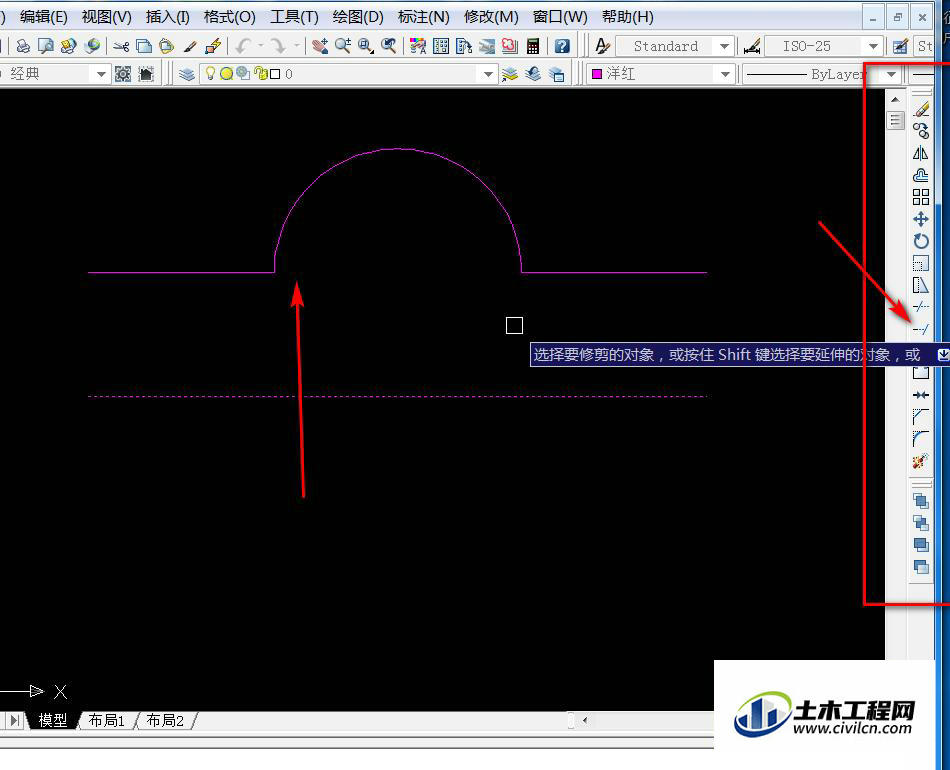950x770 pixels.
Task: Open the 编辑(E) menu
Action: click(x=44, y=17)
